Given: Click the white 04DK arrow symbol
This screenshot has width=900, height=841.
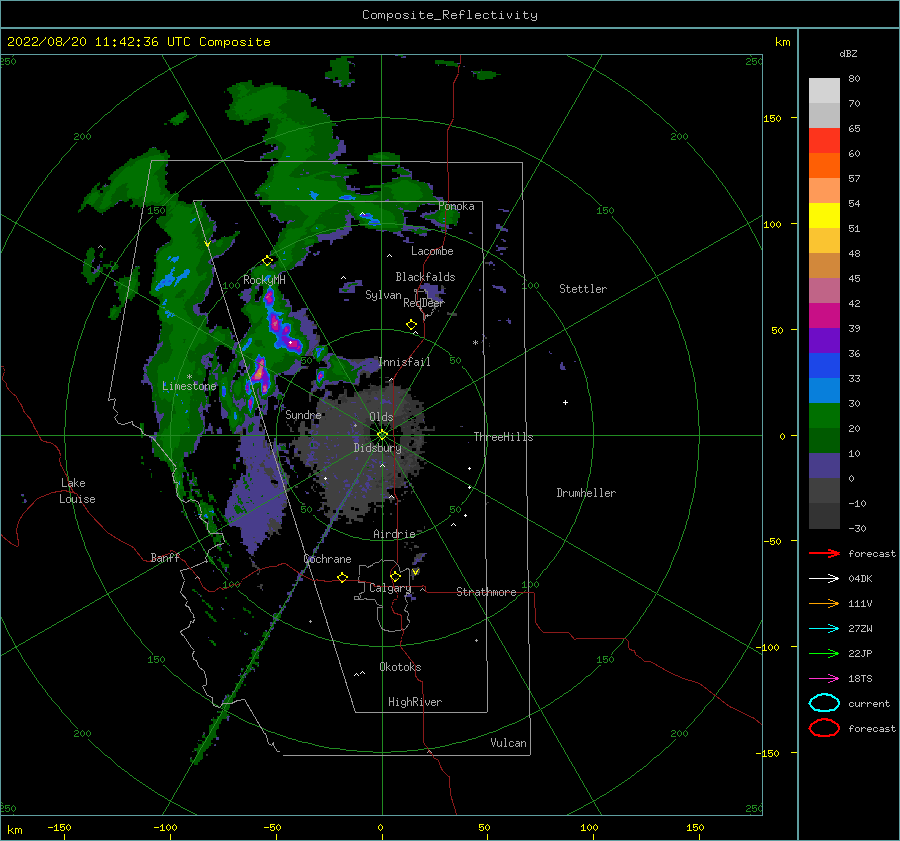Looking at the screenshot, I should (x=824, y=578).
